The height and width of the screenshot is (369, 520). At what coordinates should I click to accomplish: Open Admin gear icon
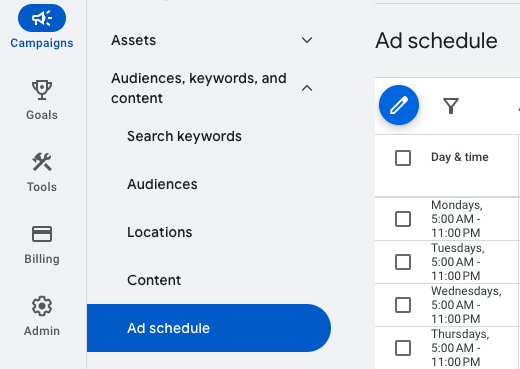(42, 306)
